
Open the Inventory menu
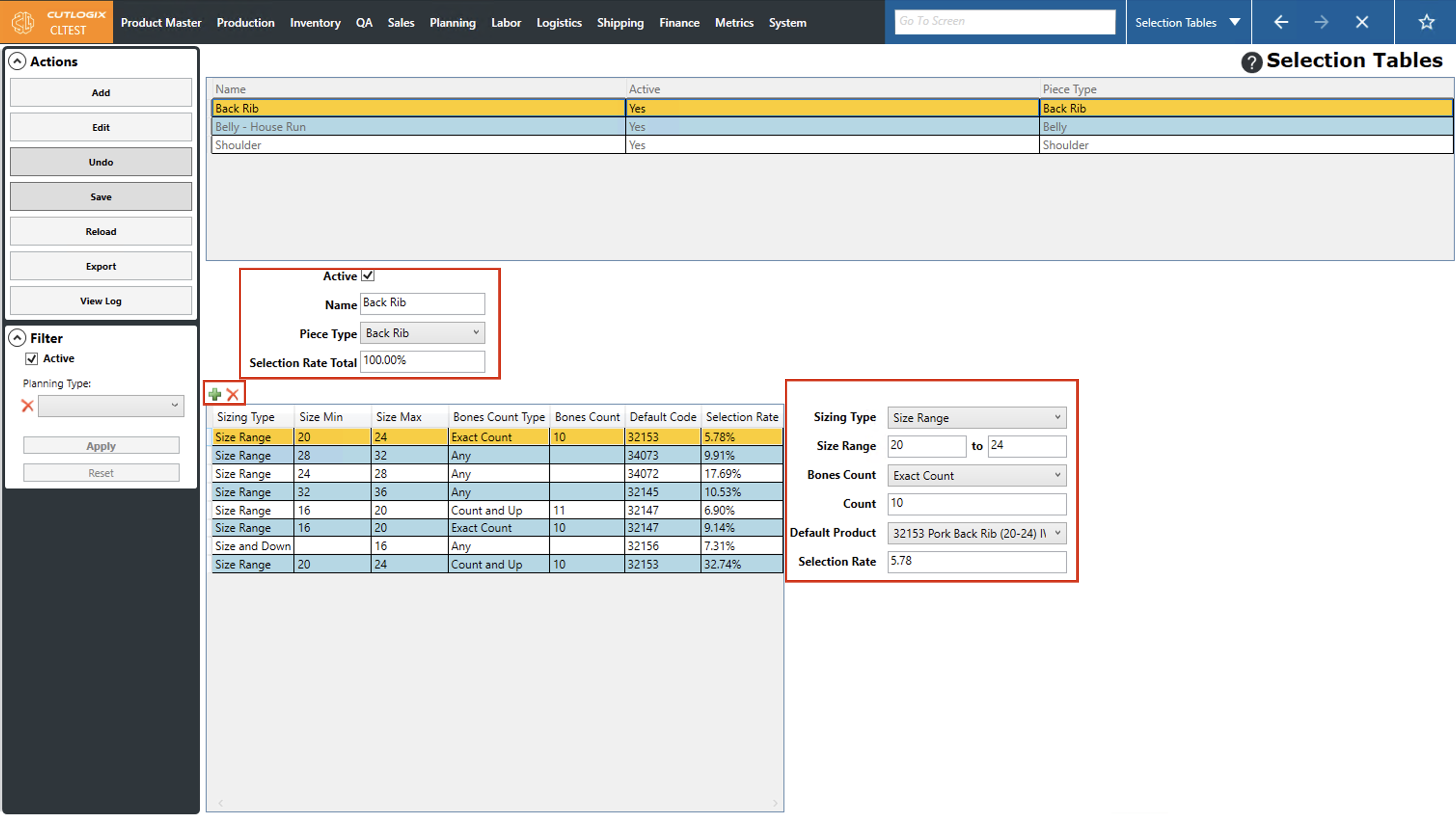tap(315, 23)
